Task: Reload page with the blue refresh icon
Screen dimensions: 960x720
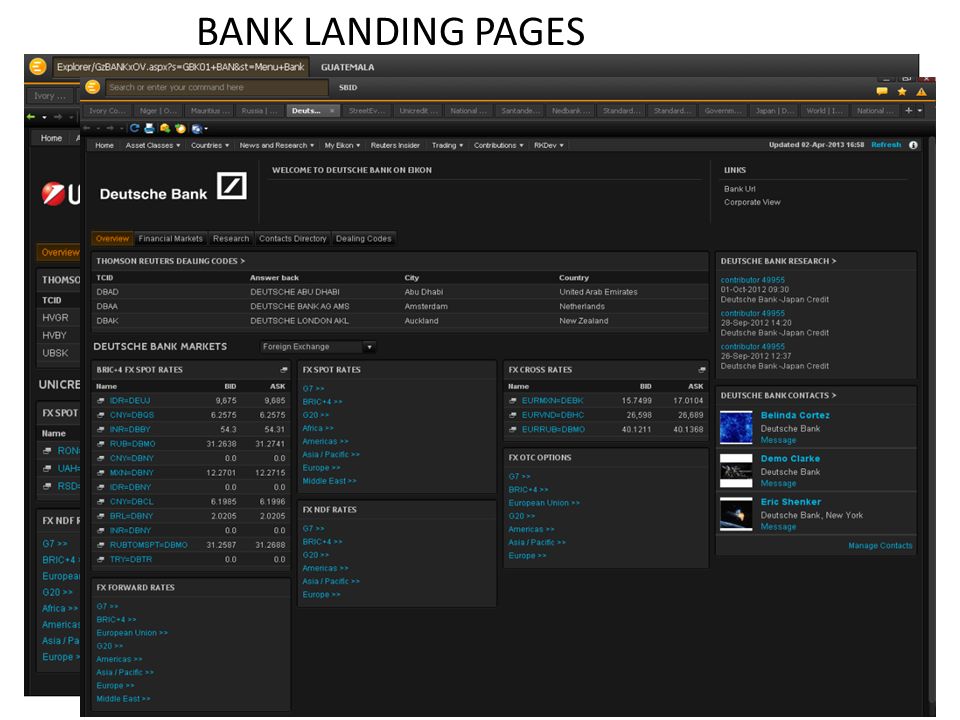Action: tap(134, 128)
